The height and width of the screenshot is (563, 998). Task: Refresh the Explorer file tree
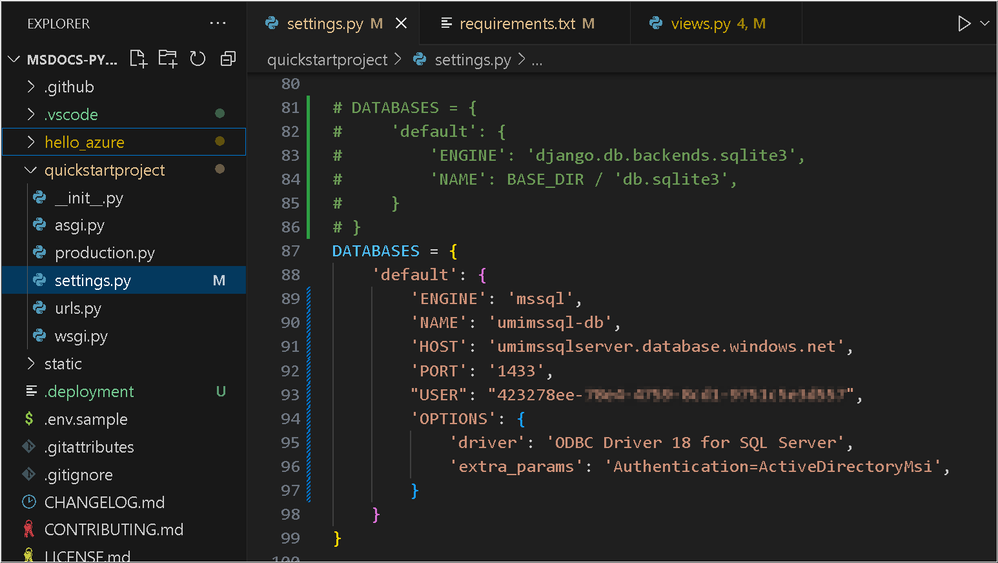click(x=198, y=59)
